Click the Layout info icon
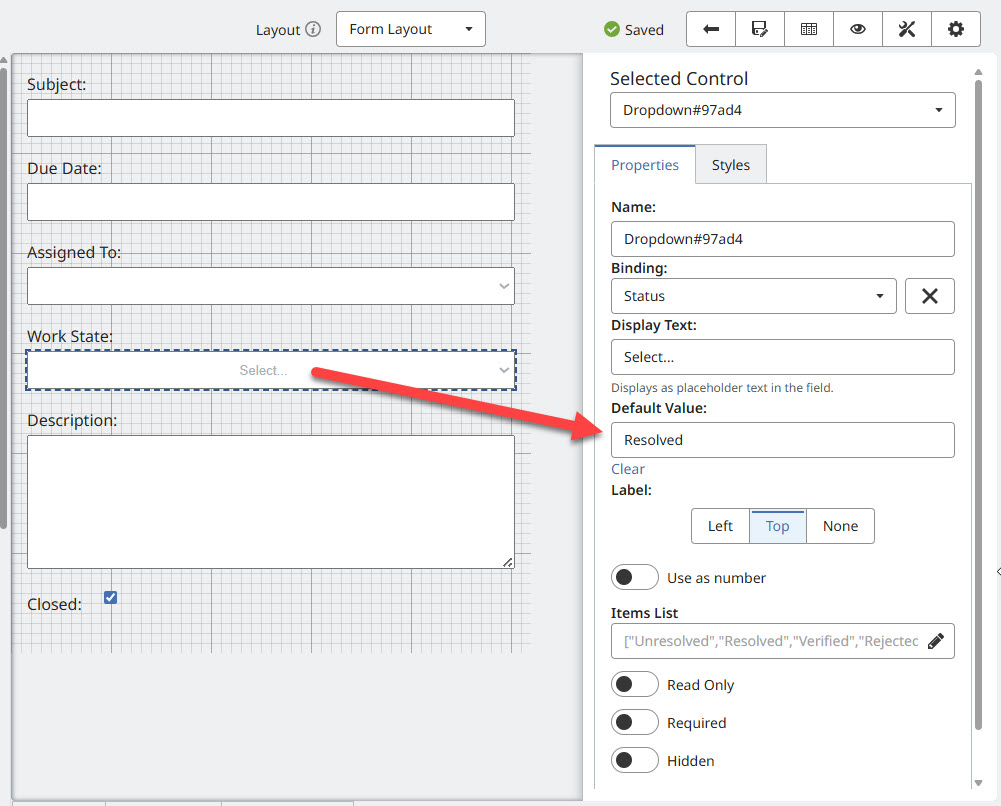The height and width of the screenshot is (806, 1001). tap(313, 29)
